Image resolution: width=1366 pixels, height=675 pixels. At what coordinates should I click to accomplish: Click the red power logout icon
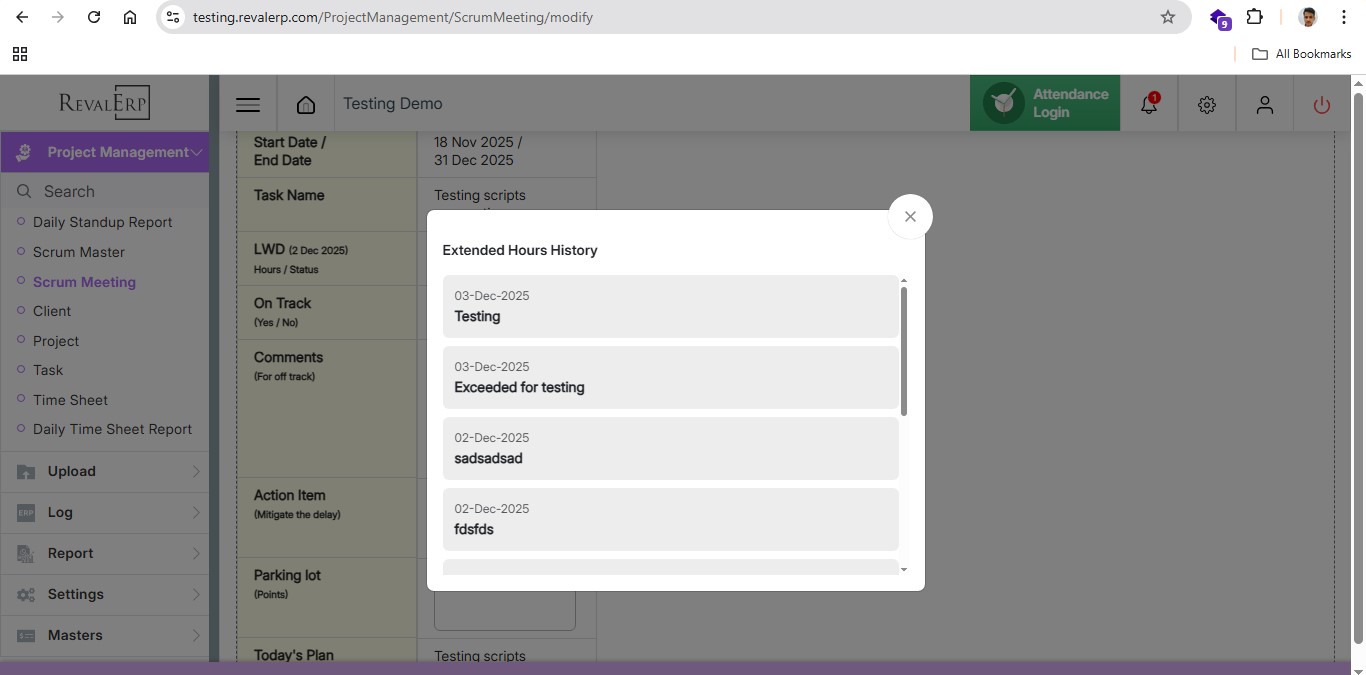tap(1322, 104)
